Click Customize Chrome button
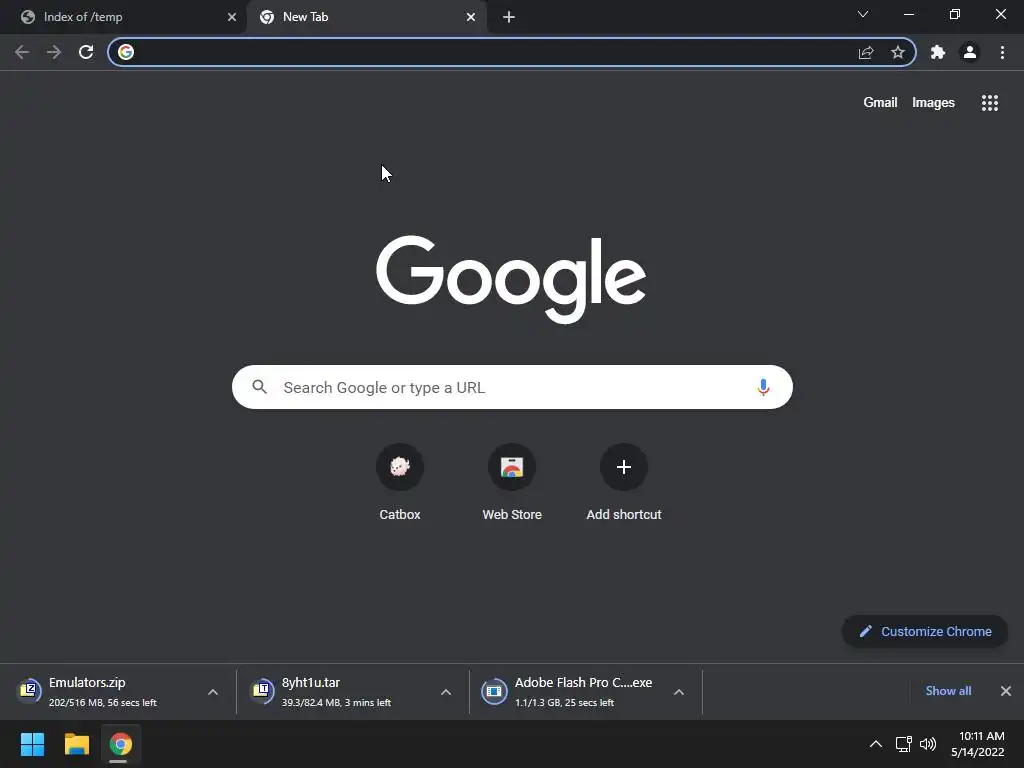Screen dimensions: 1024x768 pos(925,632)
